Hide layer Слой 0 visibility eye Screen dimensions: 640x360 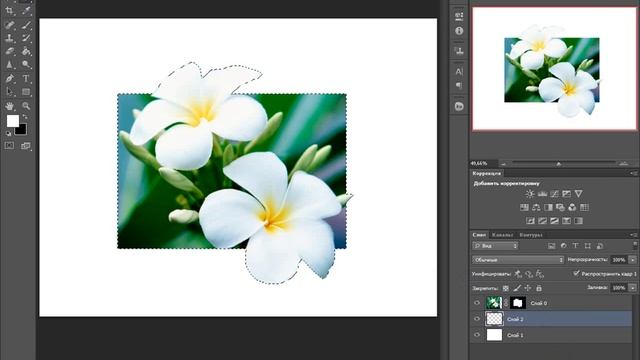click(477, 303)
